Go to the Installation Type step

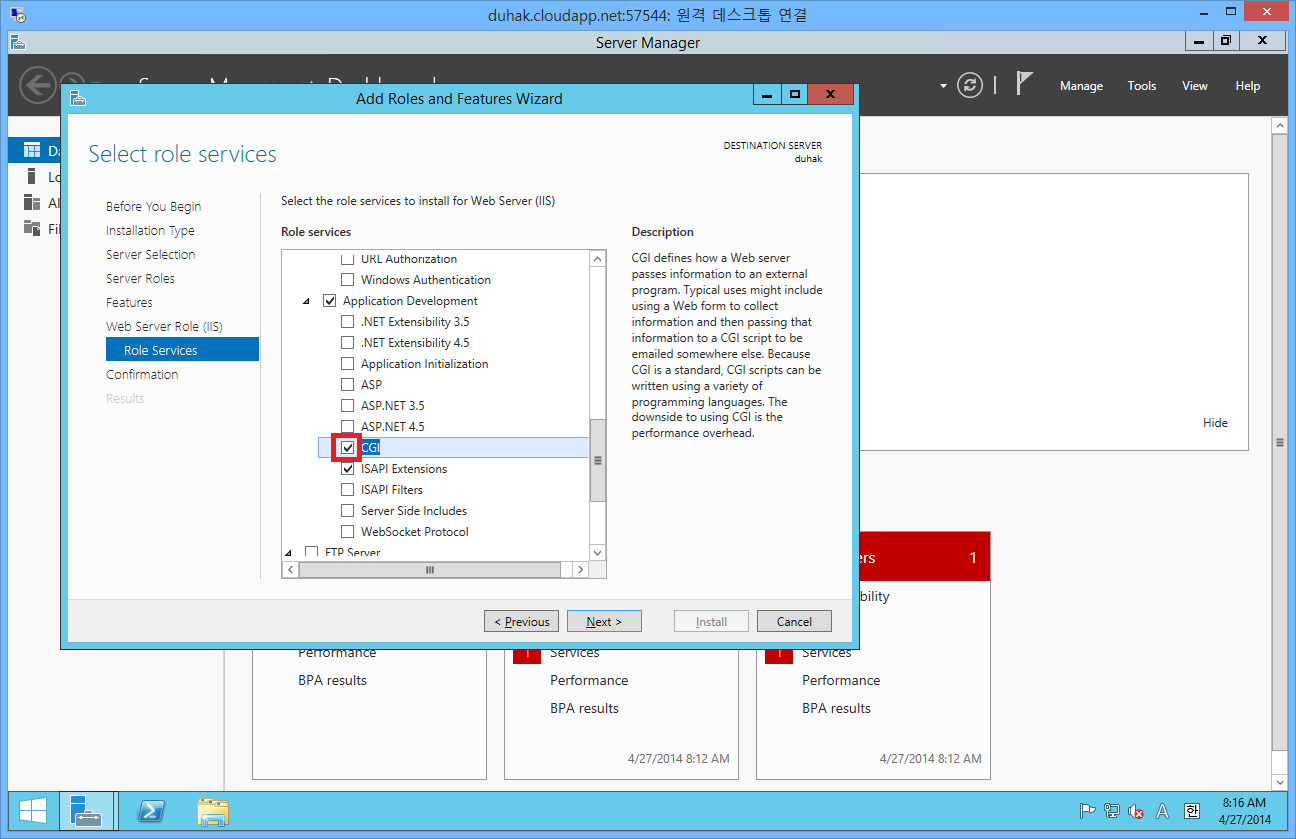[x=150, y=231]
